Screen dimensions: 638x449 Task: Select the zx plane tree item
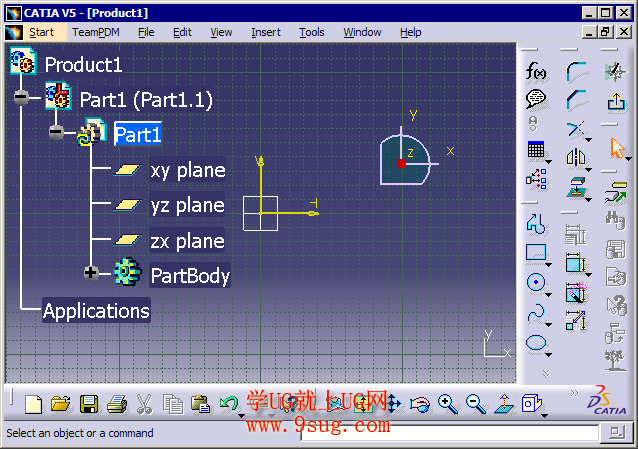[x=187, y=241]
